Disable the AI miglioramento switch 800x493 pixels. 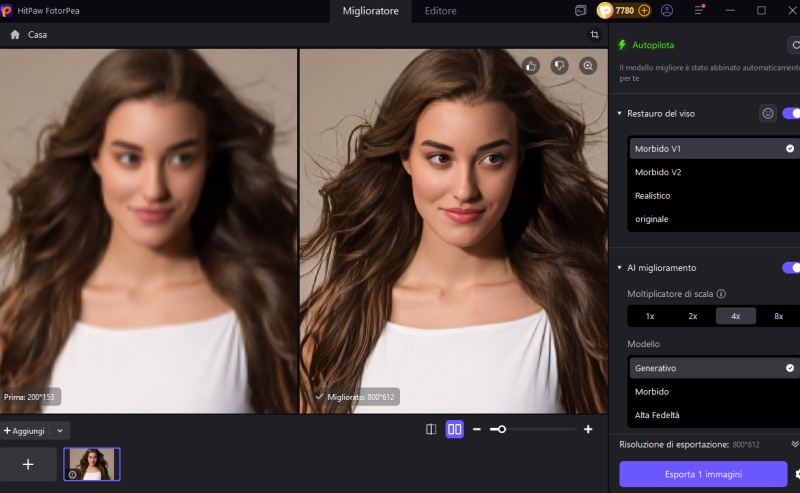[x=790, y=268]
